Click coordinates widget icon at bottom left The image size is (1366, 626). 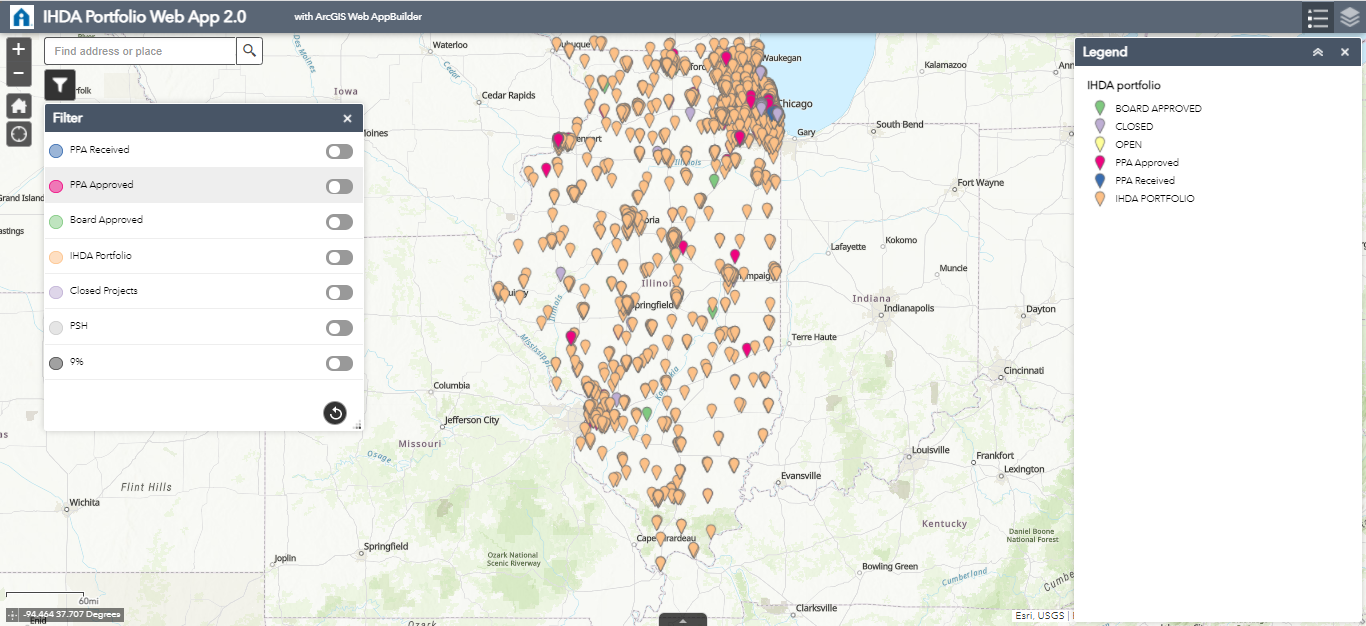click(12, 615)
